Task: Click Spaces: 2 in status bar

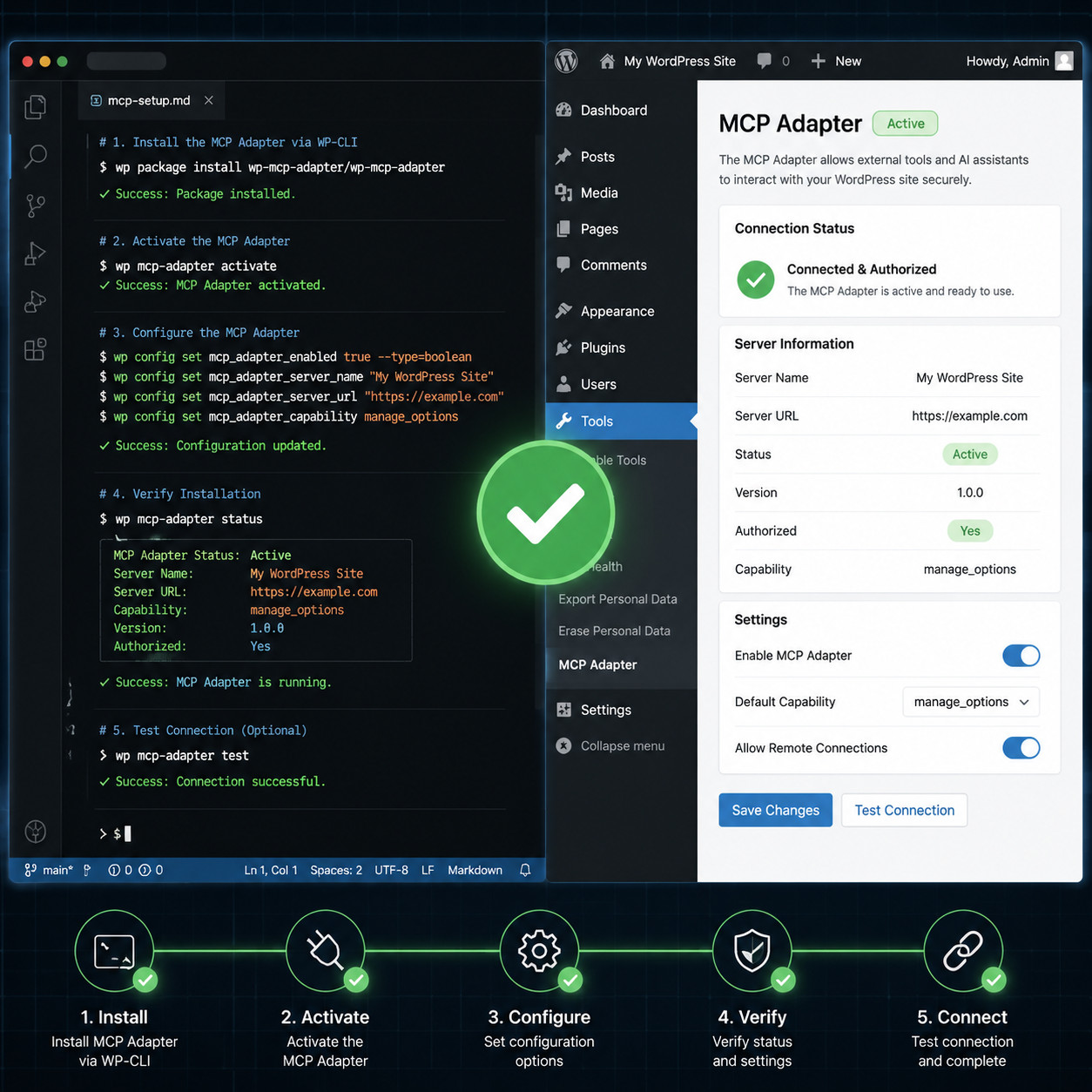Action: [x=336, y=870]
